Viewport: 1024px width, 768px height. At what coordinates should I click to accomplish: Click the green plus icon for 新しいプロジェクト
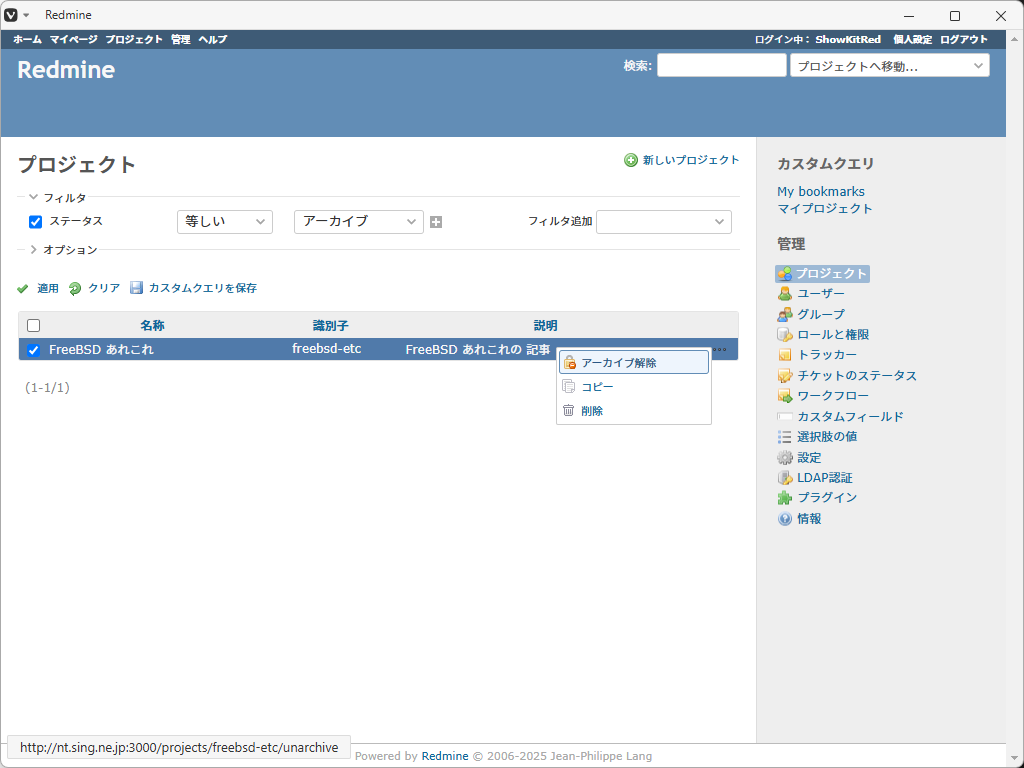pos(631,160)
